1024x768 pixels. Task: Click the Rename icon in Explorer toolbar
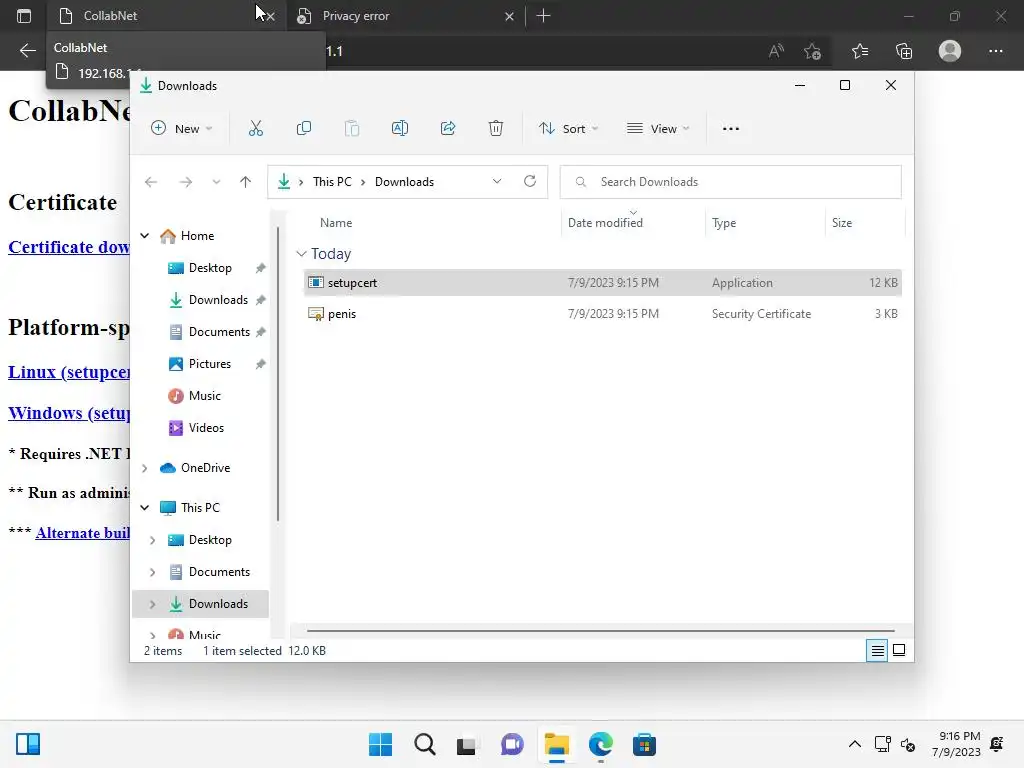coord(400,129)
